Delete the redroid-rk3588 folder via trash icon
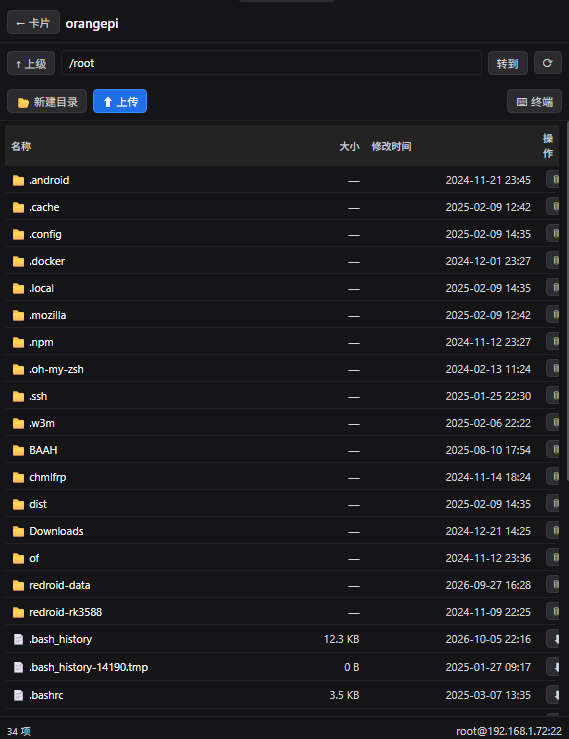The width and height of the screenshot is (569, 739). (553, 612)
